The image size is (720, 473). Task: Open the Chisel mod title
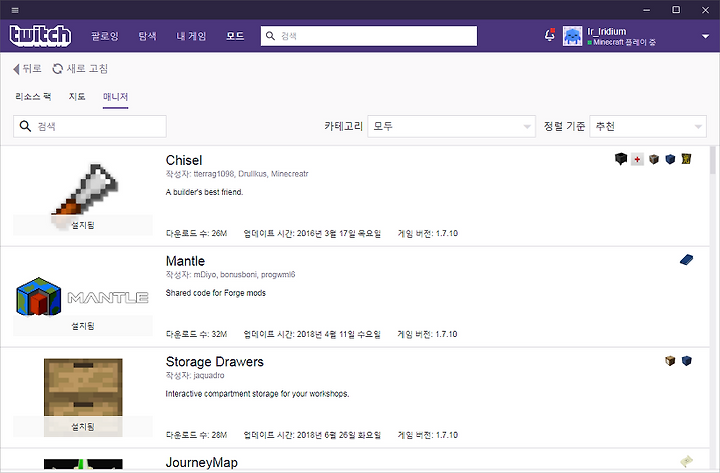point(184,160)
